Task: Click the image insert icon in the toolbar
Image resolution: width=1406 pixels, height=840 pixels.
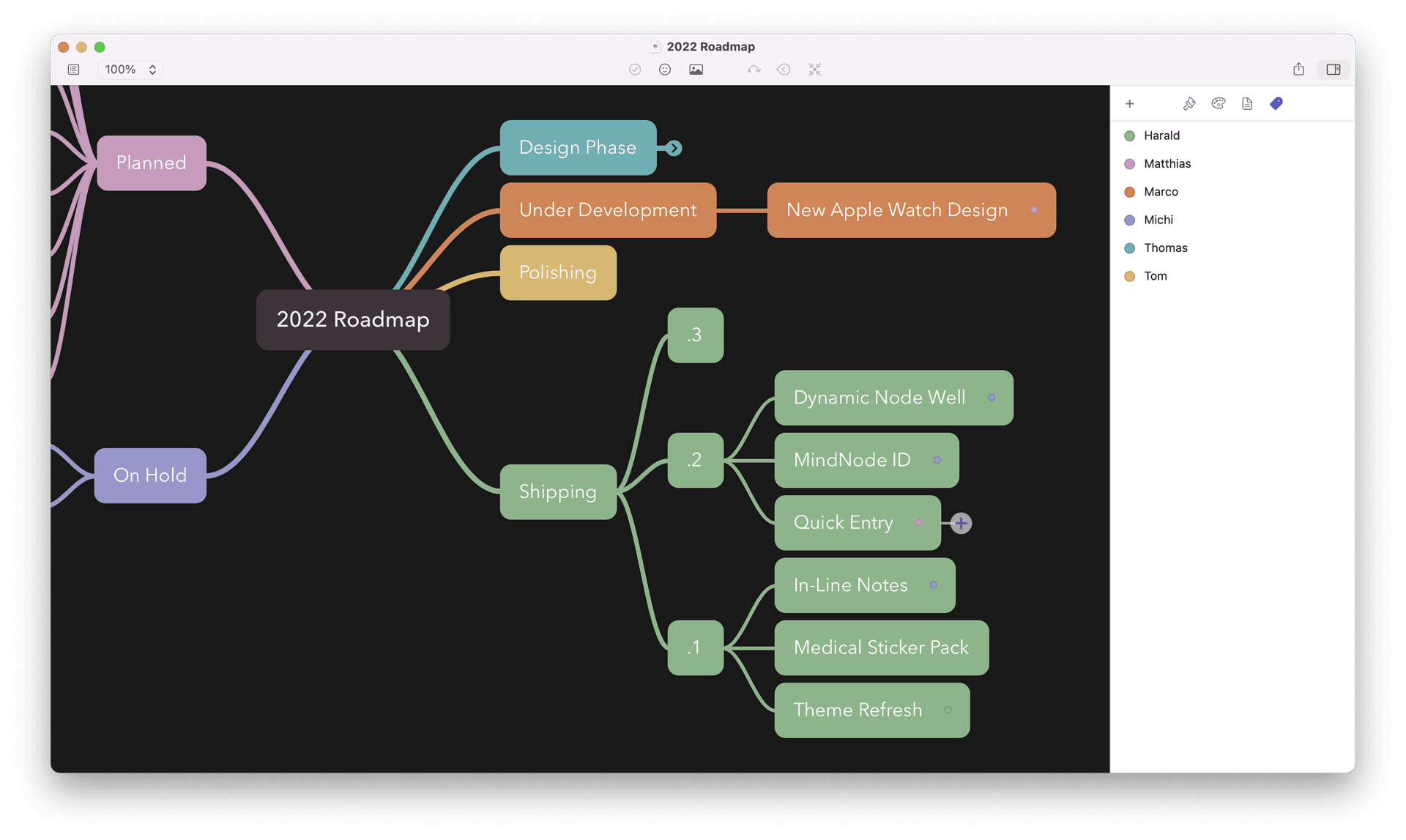Action: coord(696,69)
